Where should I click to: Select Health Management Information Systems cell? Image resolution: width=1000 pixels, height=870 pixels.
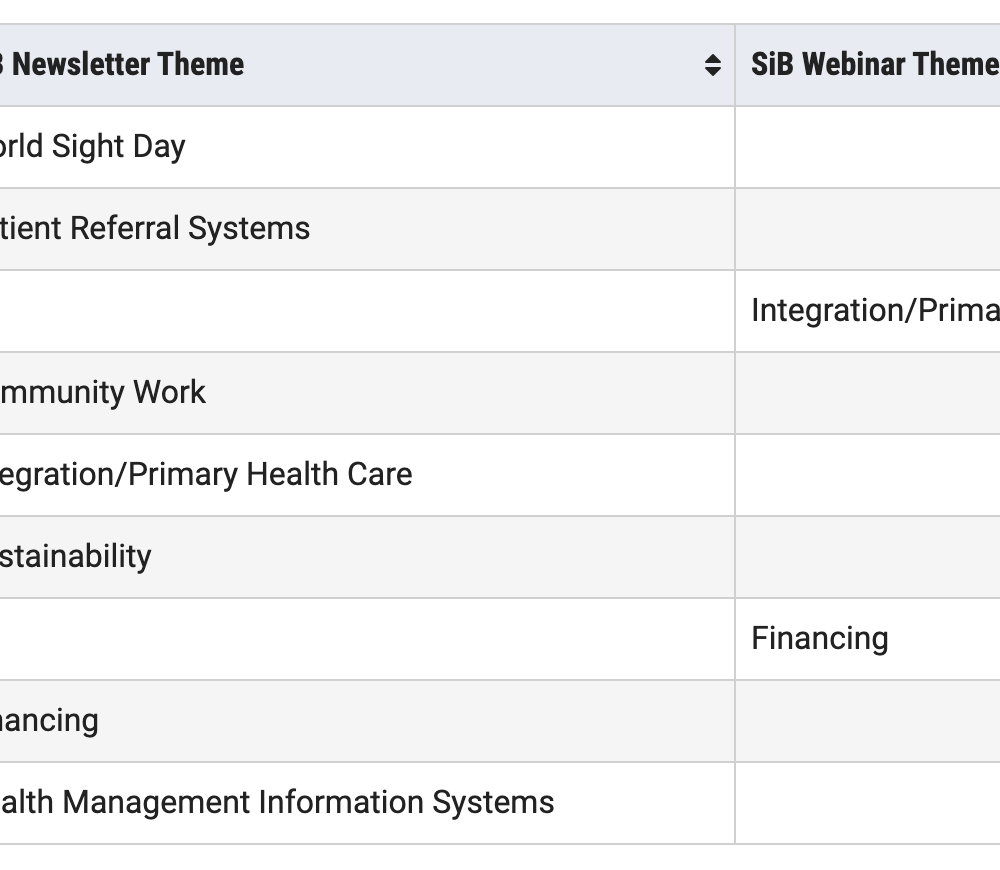(367, 803)
